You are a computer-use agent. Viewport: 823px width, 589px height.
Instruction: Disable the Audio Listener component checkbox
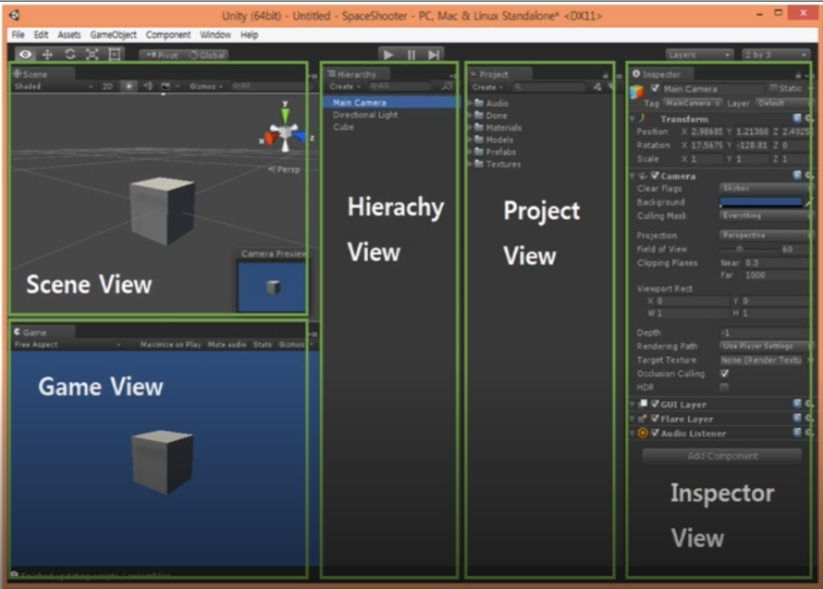point(655,433)
